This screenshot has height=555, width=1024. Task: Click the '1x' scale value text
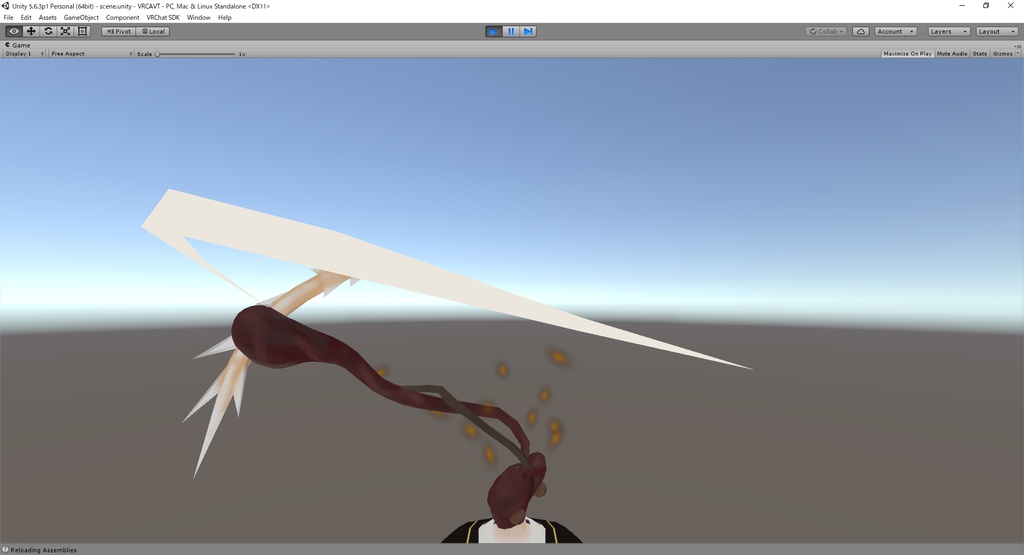pyautogui.click(x=242, y=54)
